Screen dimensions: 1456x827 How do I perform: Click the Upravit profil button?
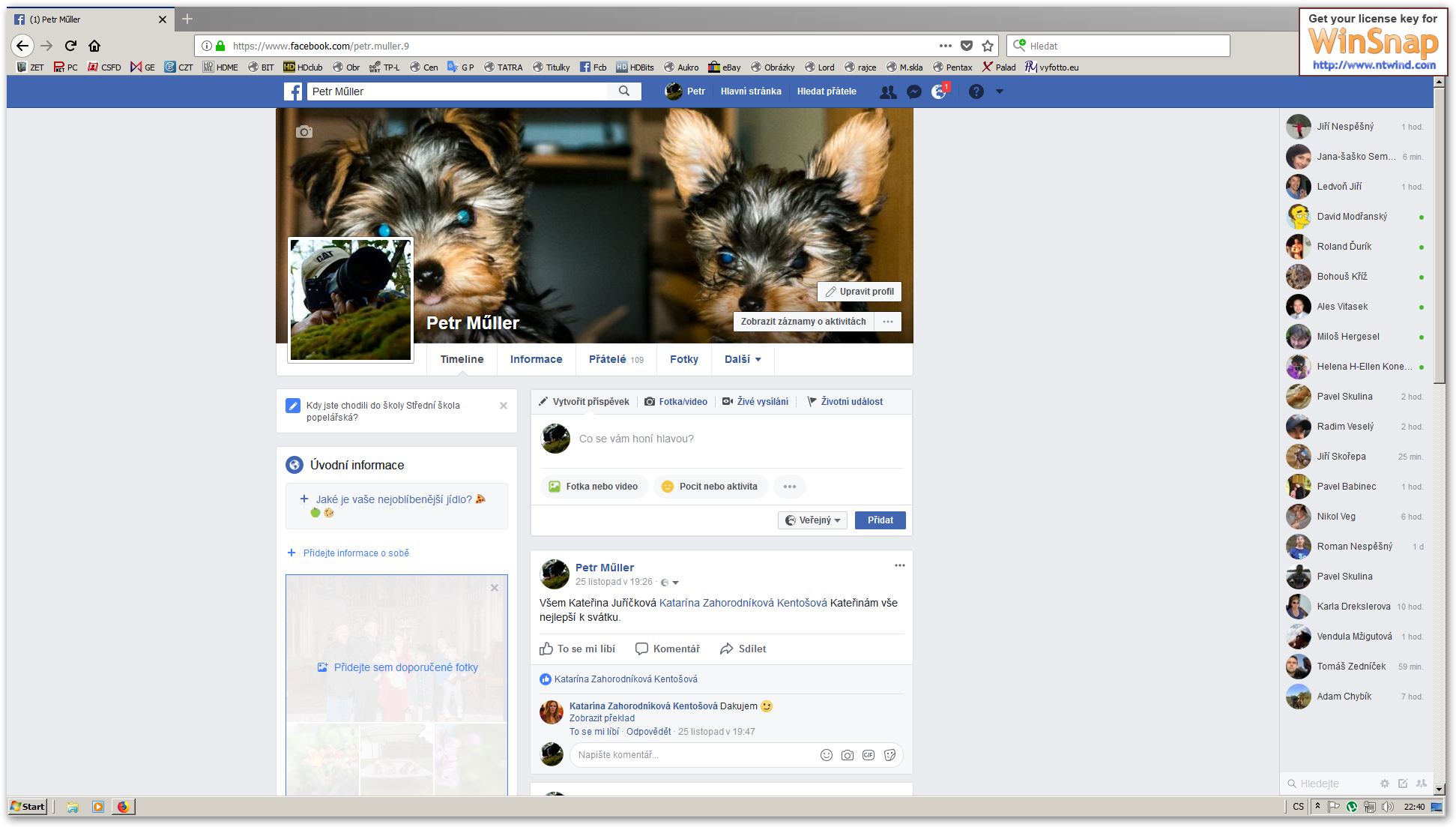click(860, 292)
